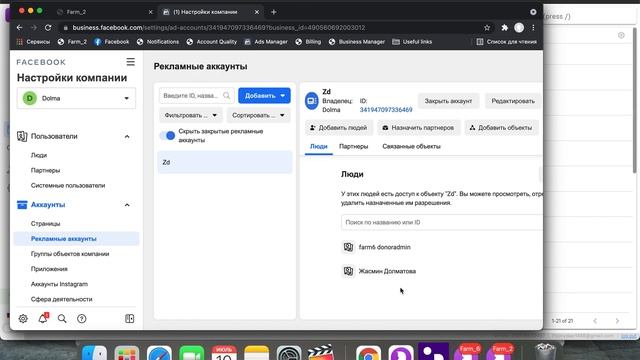Open the Business Manager bookmark
Image resolution: width=640 pixels, height=360 pixels.
pos(357,42)
